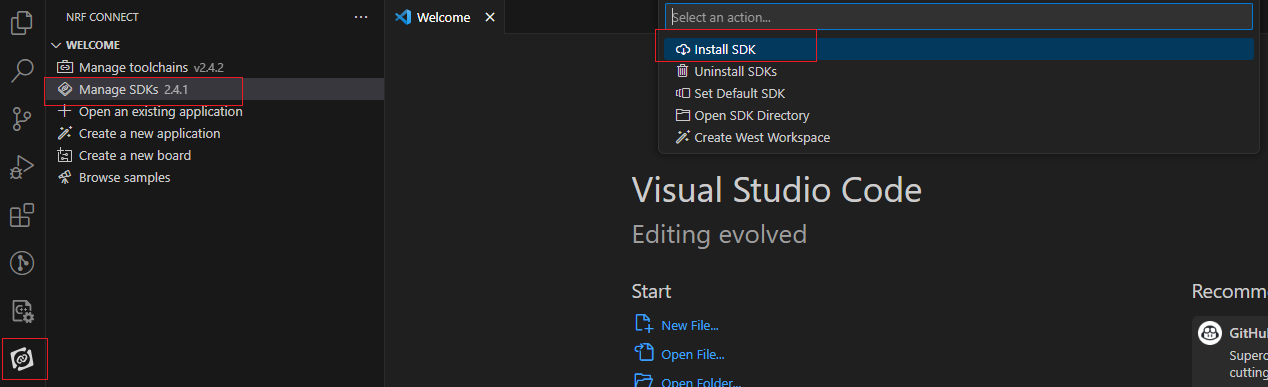
Task: Click the GitHub Copilot icon under Recommended
Action: pos(1209,334)
